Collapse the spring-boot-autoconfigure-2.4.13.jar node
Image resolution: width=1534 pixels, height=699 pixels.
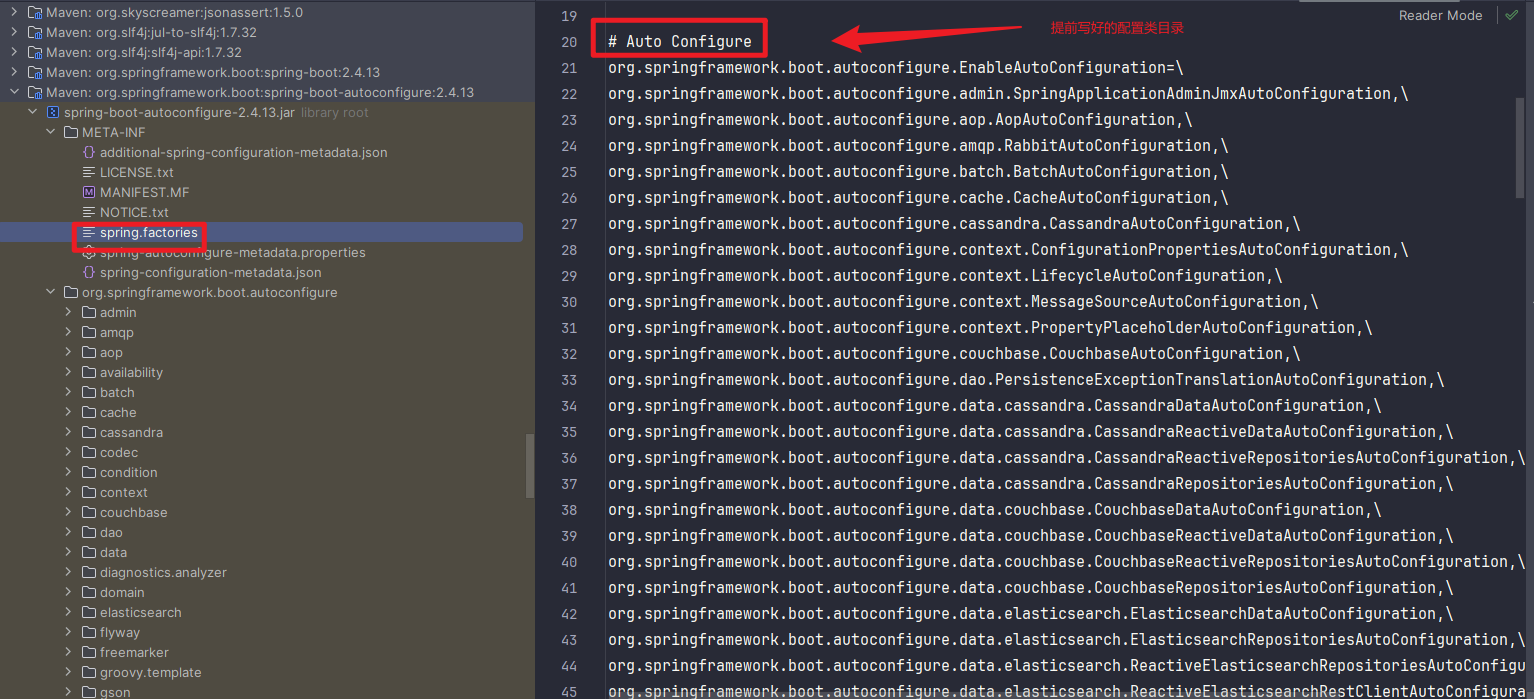click(32, 113)
